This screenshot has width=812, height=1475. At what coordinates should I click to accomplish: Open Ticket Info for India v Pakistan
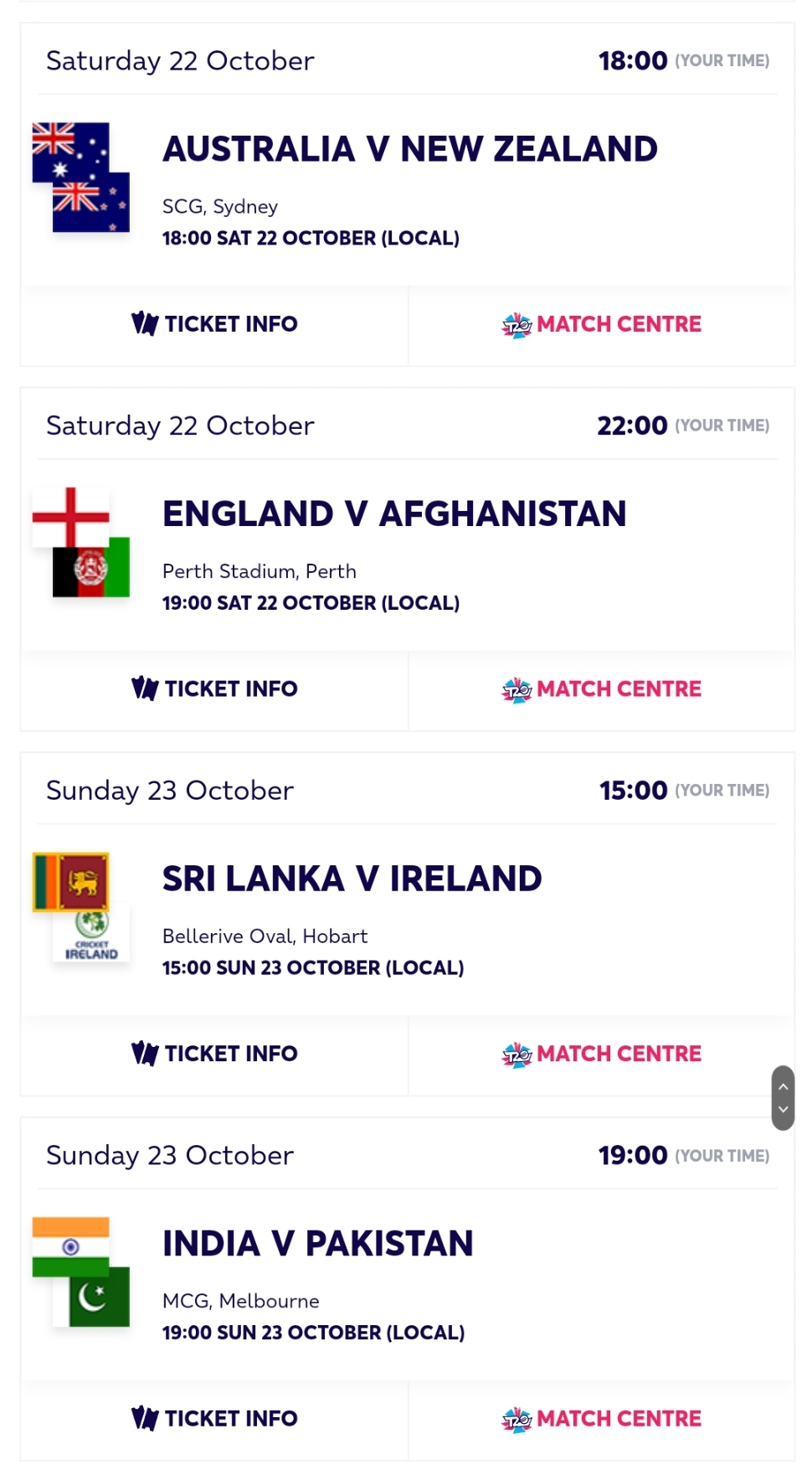tap(214, 1418)
